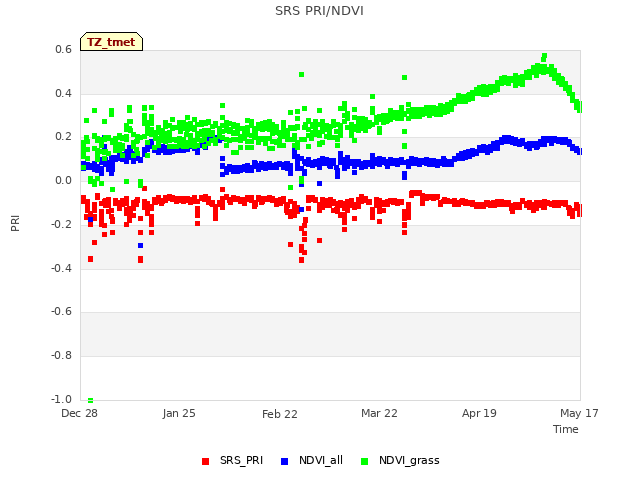Toggle the NDVI_all series label in legend

click(321, 460)
